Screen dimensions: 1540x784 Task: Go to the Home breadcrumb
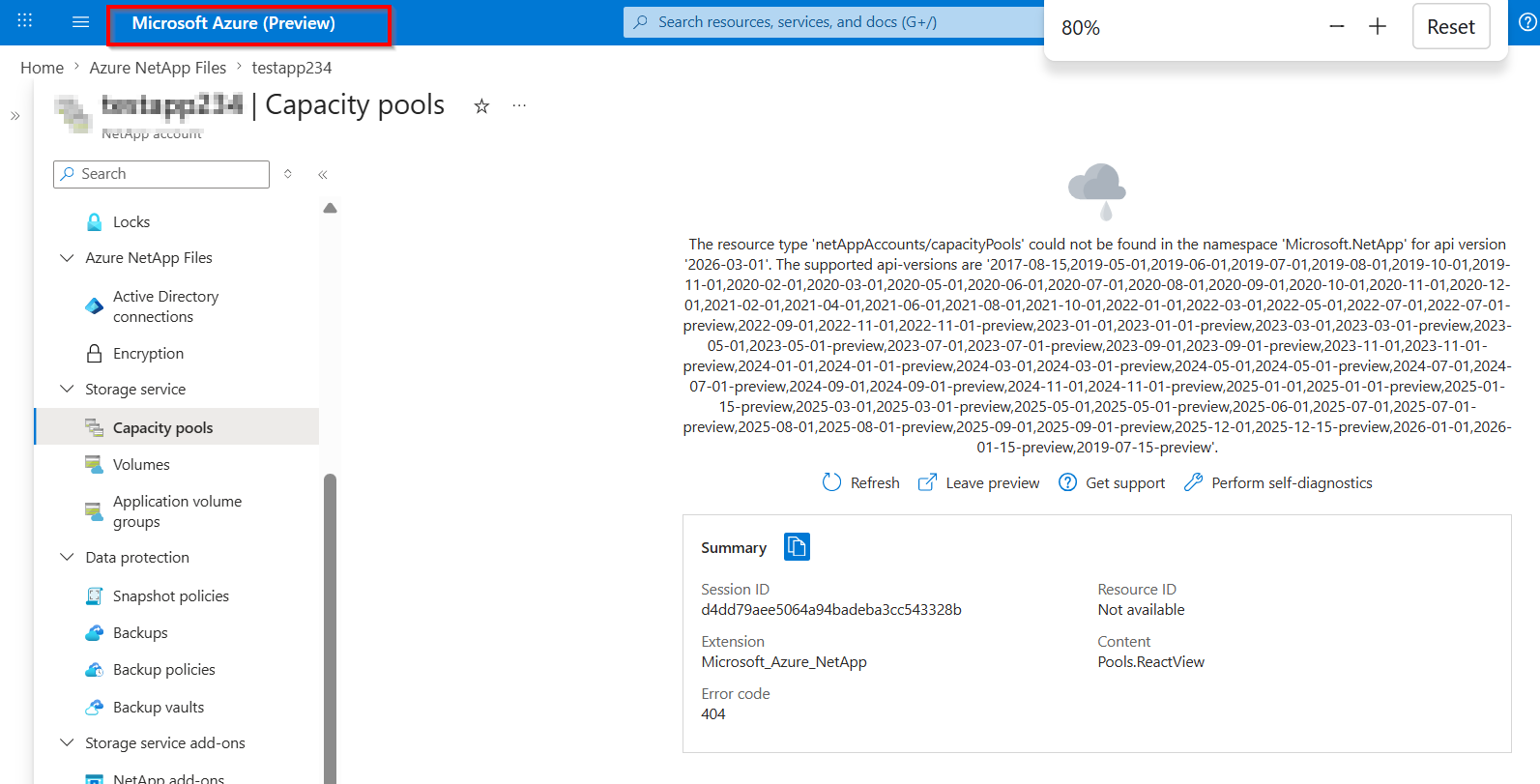tap(42, 68)
